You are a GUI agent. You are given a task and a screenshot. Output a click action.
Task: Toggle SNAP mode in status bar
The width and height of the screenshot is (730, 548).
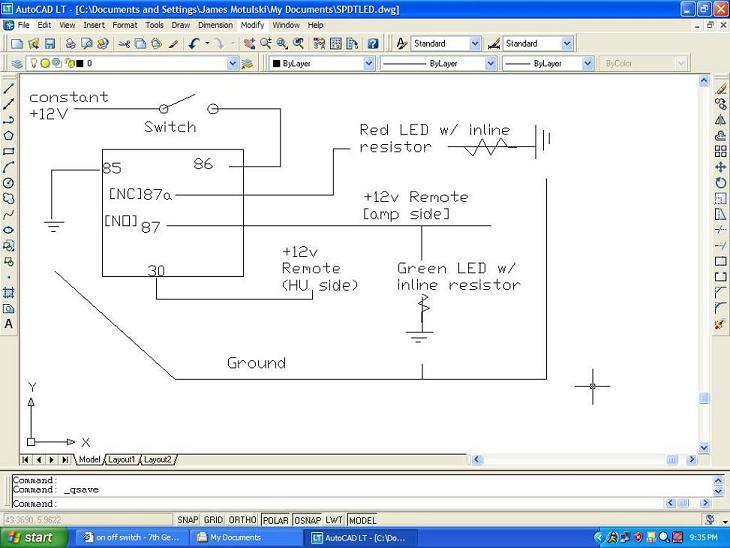[x=188, y=520]
